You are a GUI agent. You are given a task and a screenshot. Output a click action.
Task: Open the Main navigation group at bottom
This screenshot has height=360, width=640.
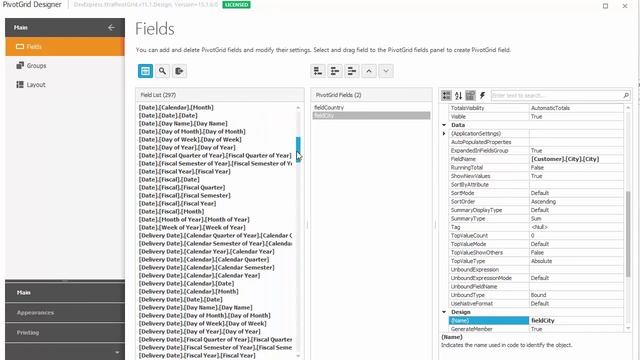(x=65, y=293)
